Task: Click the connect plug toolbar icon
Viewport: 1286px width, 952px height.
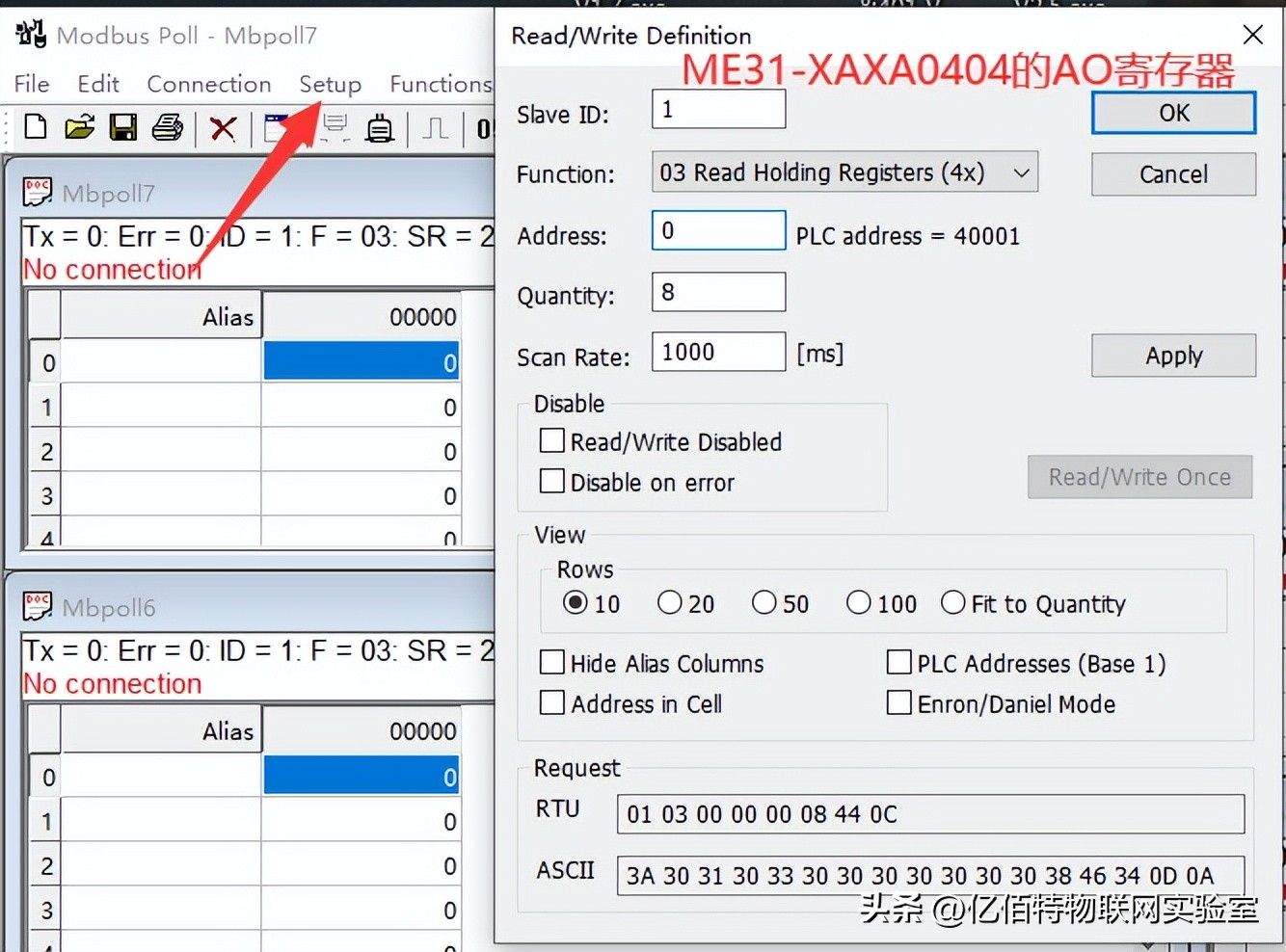Action: (x=380, y=128)
